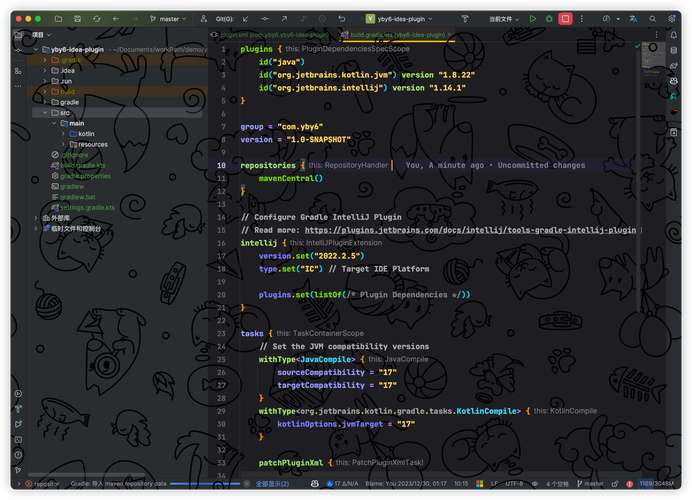This screenshot has height=500, width=692.
Task: Expand the 临时文件和控制台 node
Action: 36,229
